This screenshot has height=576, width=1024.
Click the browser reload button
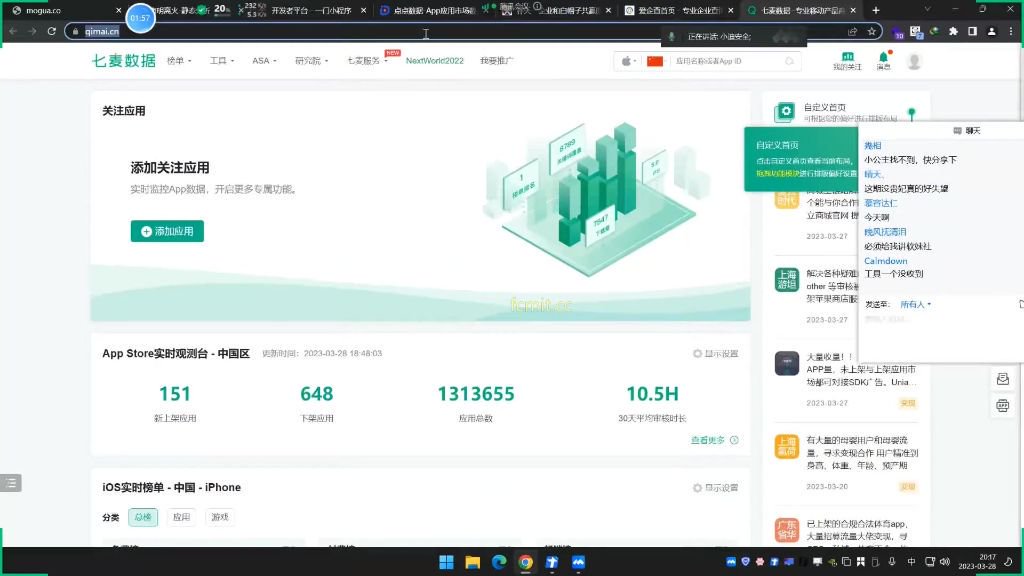51,31
